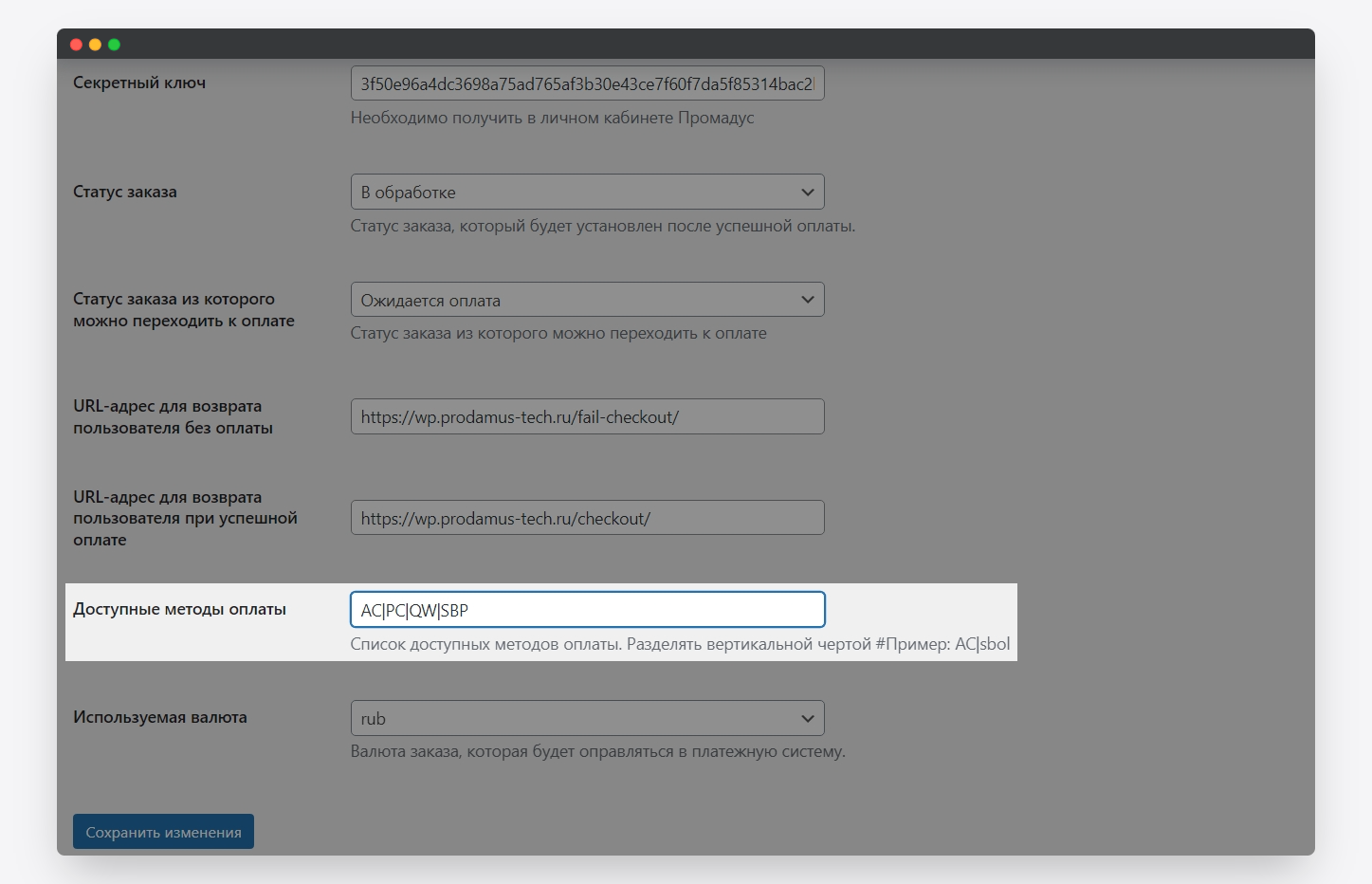Image resolution: width=1372 pixels, height=884 pixels.
Task: Click the payment methods hint text with example
Action: point(680,644)
